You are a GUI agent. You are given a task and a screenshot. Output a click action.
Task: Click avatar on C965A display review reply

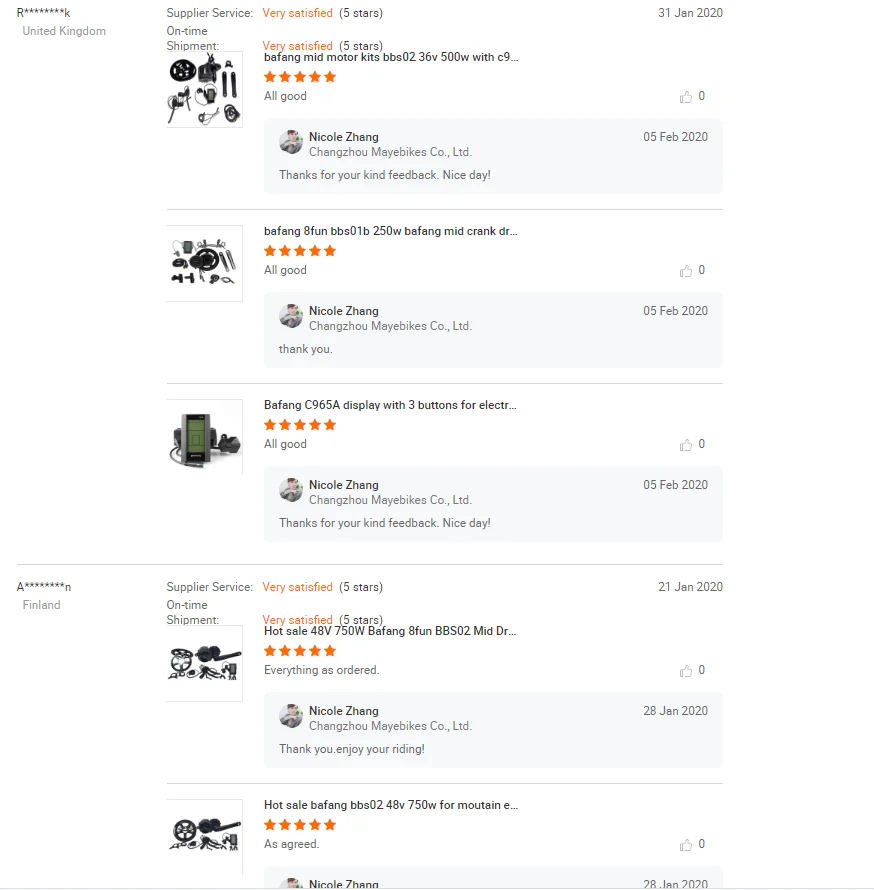291,490
